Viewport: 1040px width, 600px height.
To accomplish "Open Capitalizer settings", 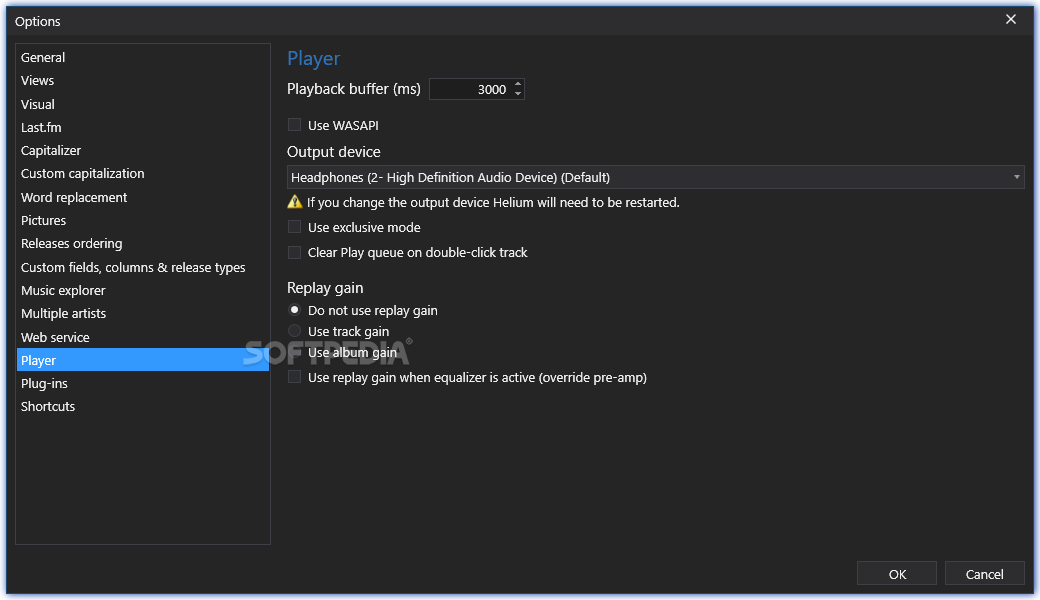I will click(143, 150).
